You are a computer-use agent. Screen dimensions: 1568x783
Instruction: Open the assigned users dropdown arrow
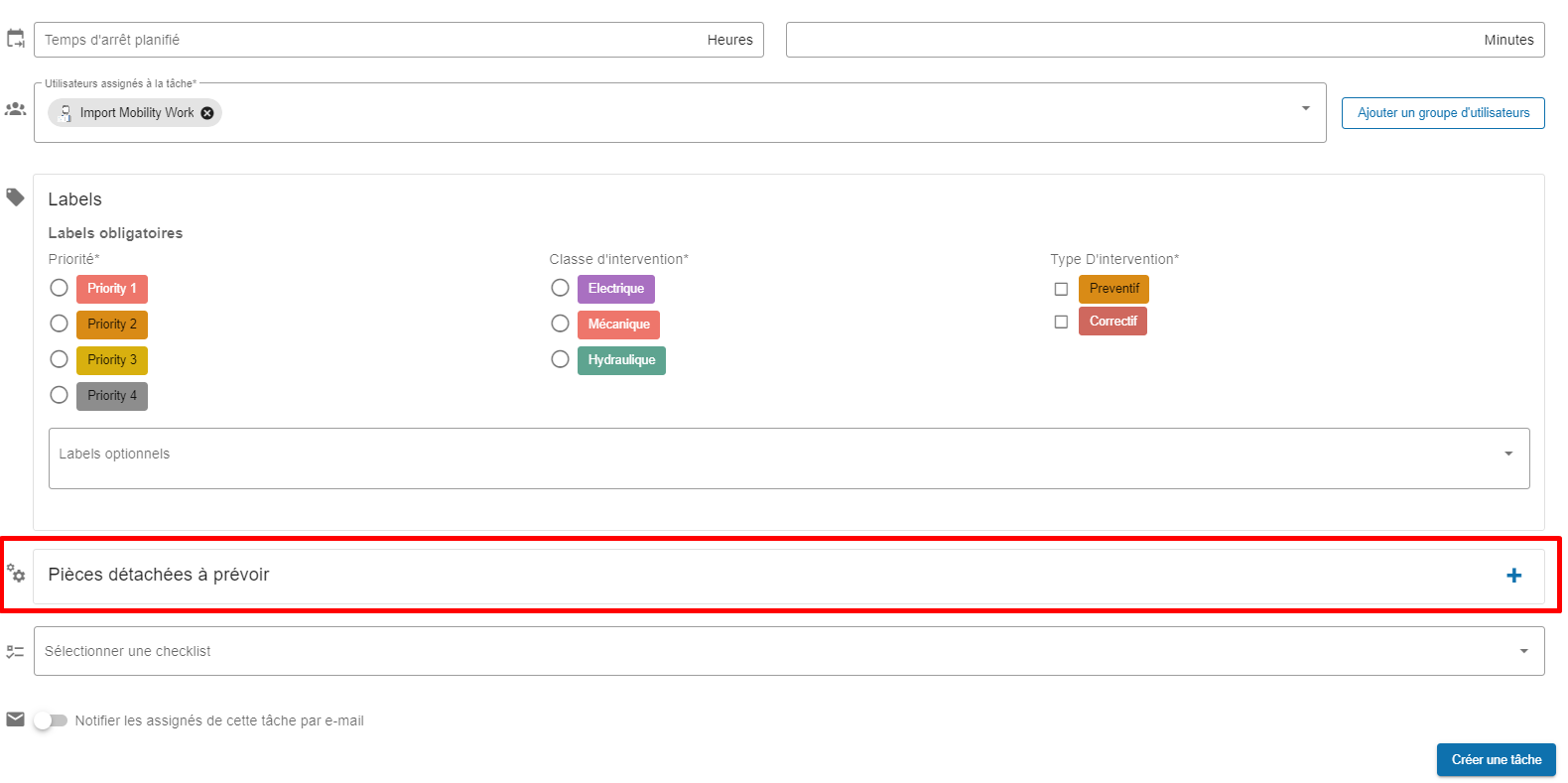click(1306, 108)
